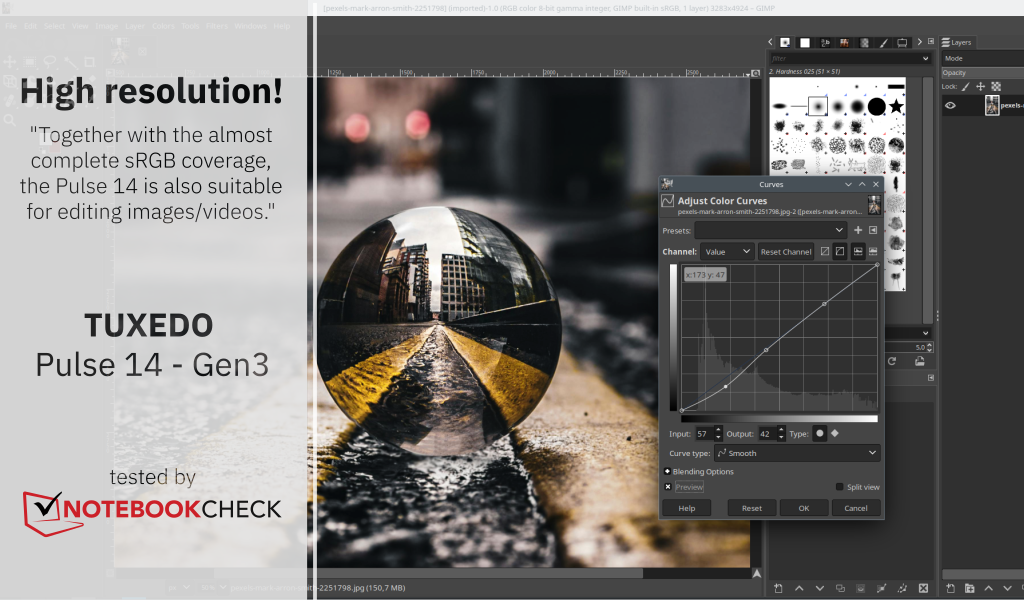Enable the Split view checkbox

tap(839, 487)
